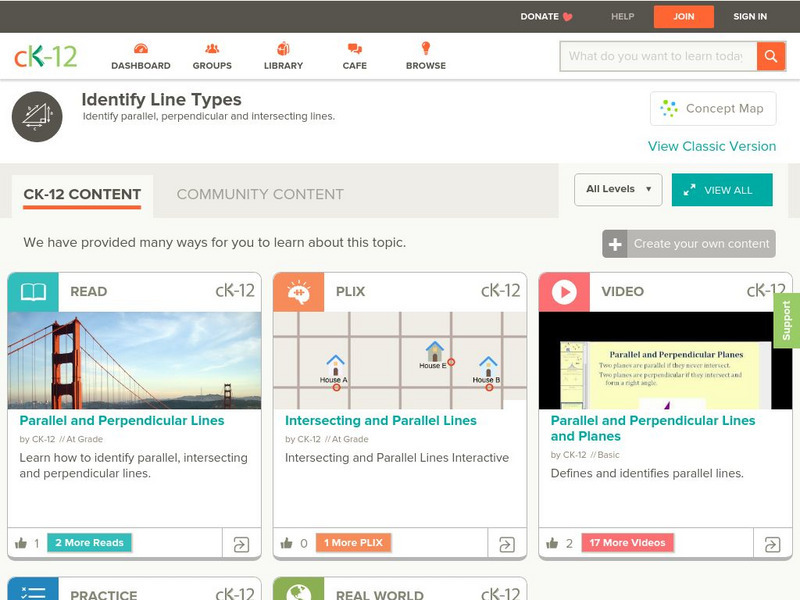
Task: Click HELP in the top bar
Action: point(622,16)
